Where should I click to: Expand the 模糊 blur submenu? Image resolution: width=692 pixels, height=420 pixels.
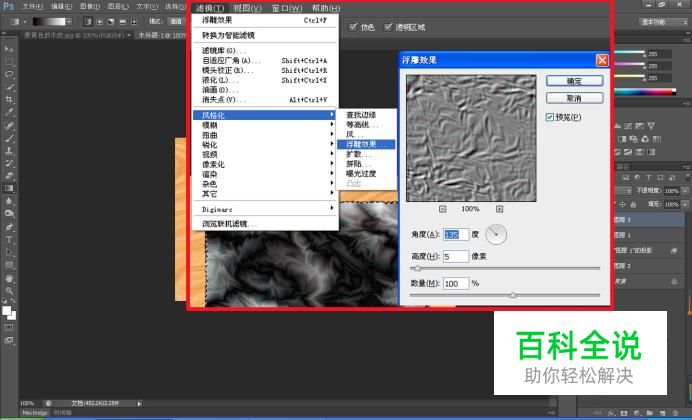click(265, 125)
